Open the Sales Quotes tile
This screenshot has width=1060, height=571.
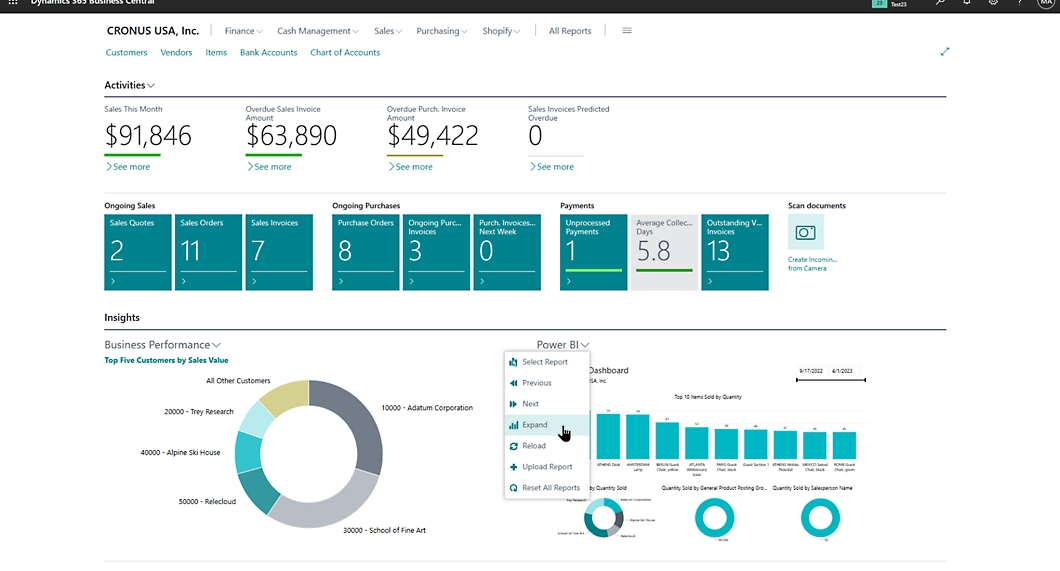(x=138, y=252)
